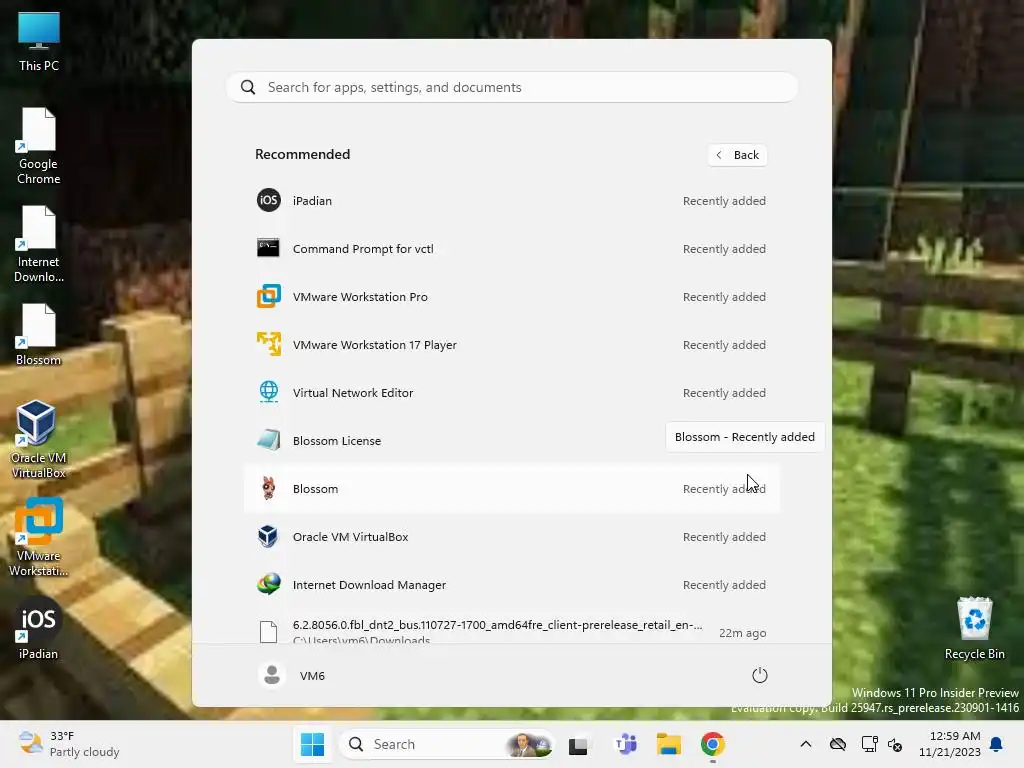
Task: Launch Internet Download Manager from the Recommended list
Action: [x=511, y=584]
